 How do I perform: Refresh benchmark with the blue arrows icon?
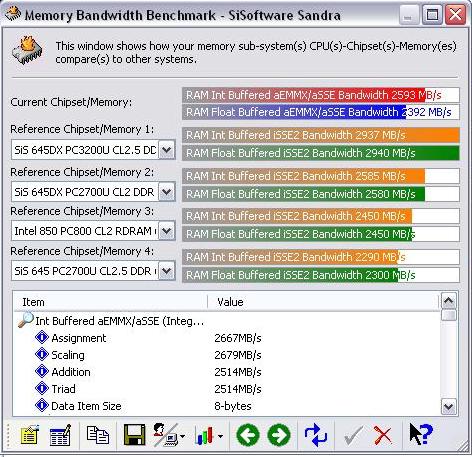point(315,435)
